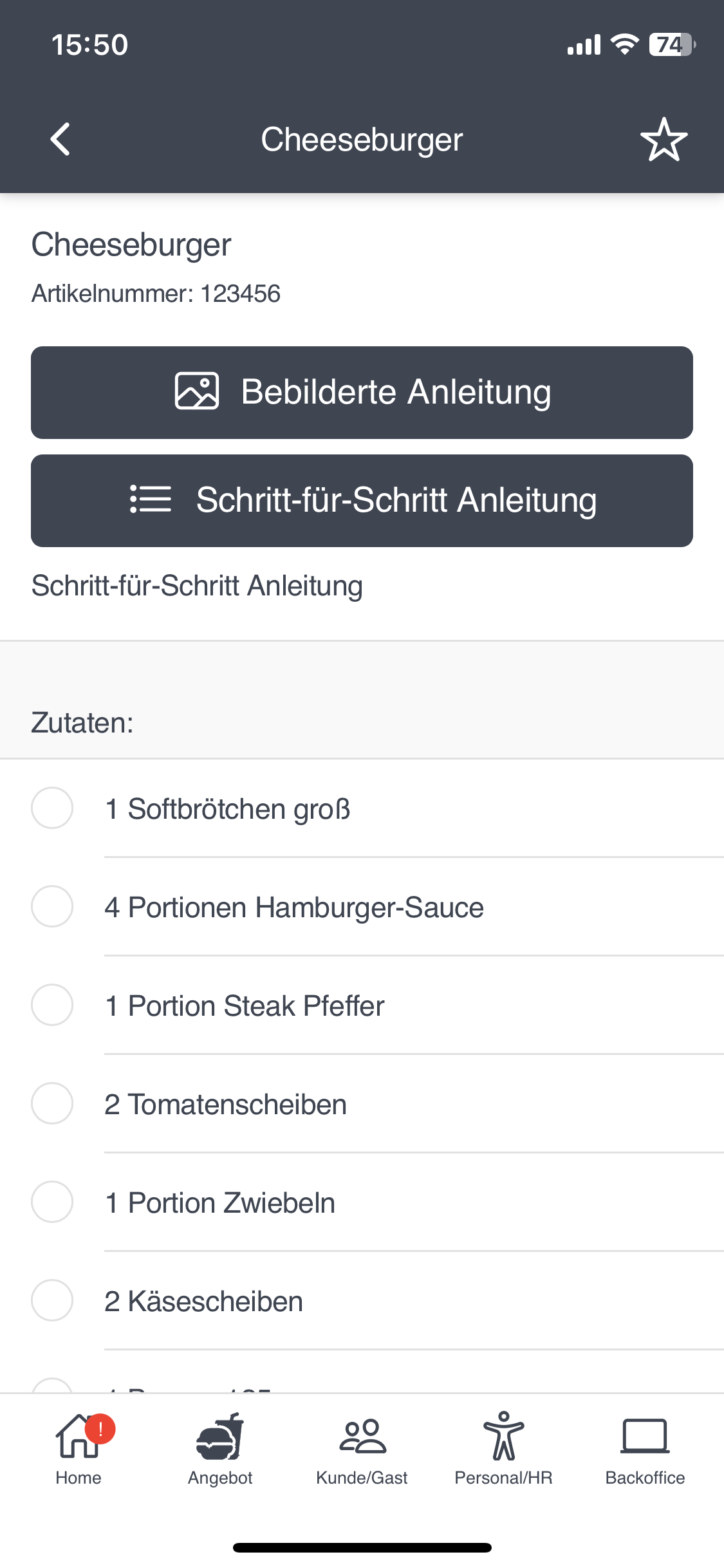Tap the picture icon on Bebilderte Anleitung
724x1568 pixels.
click(197, 391)
